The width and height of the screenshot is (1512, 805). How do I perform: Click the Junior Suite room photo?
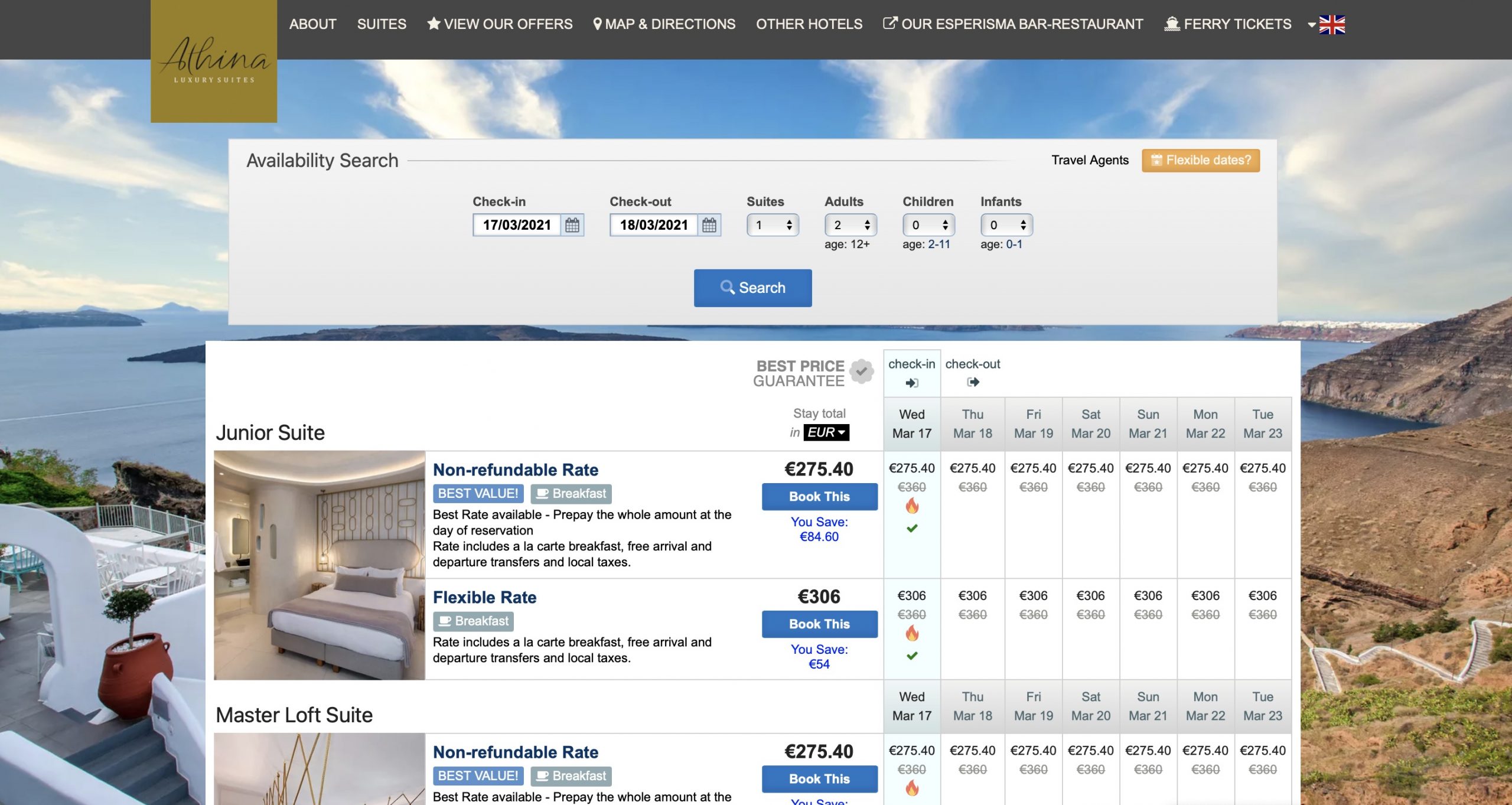click(x=319, y=565)
